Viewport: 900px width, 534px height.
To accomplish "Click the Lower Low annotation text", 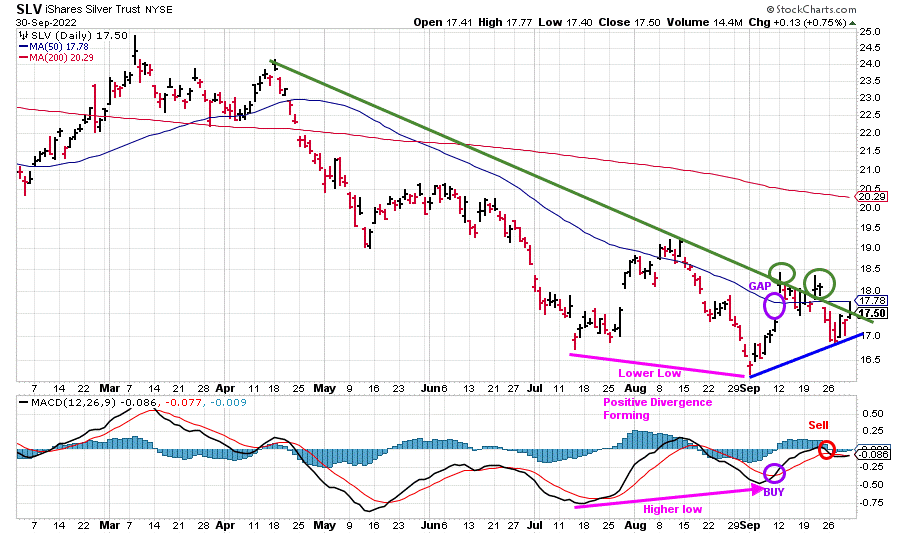I will (x=649, y=373).
